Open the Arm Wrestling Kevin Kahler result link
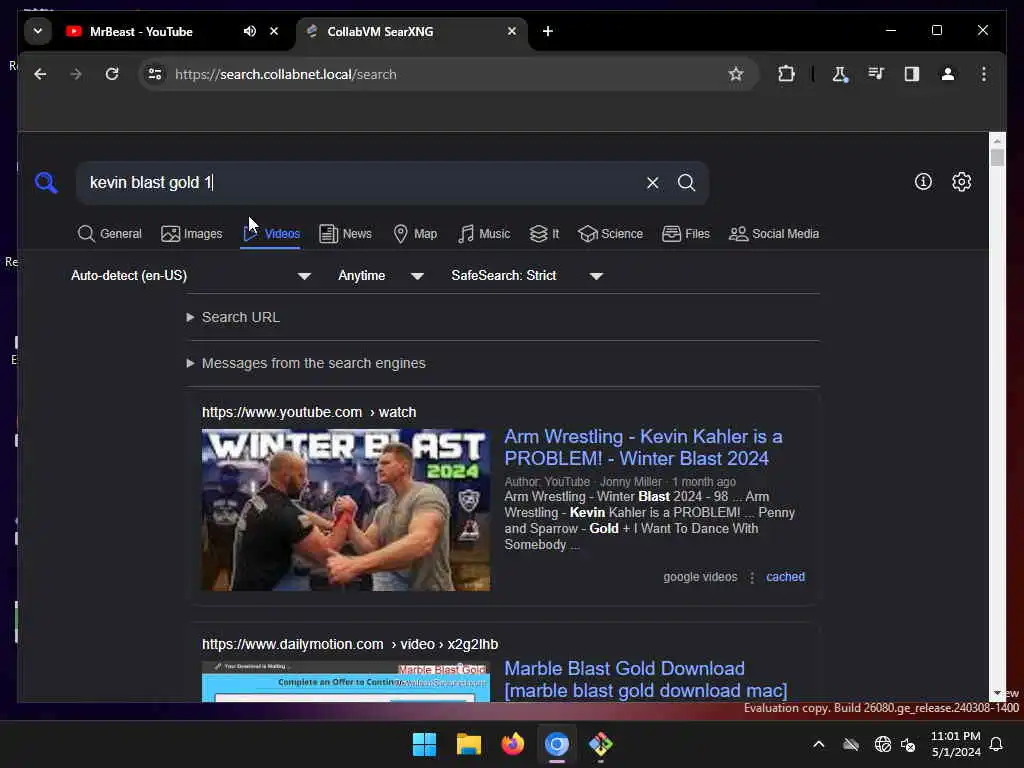Image resolution: width=1024 pixels, height=768 pixels. pyautogui.click(x=643, y=447)
